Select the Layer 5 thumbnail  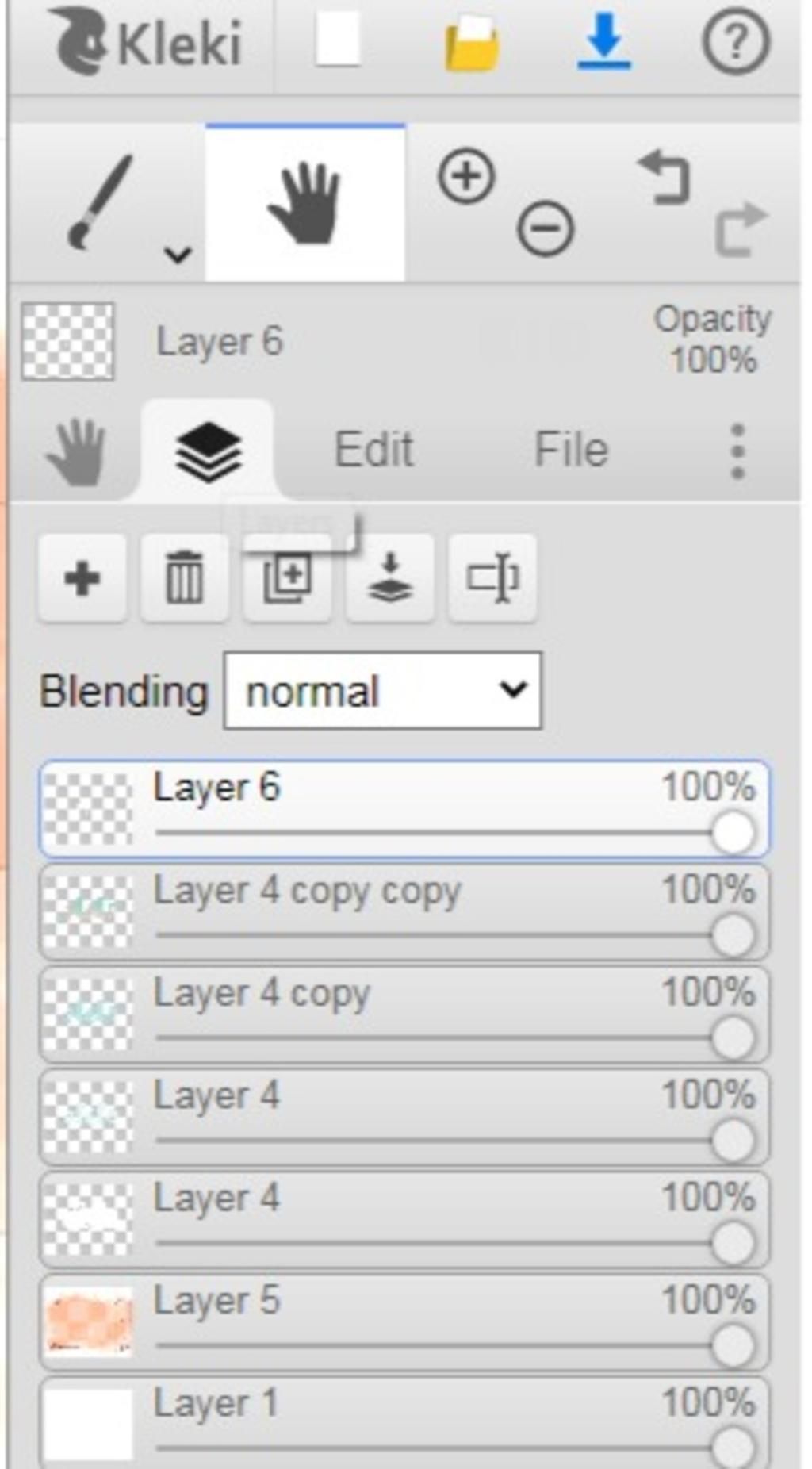point(88,1321)
